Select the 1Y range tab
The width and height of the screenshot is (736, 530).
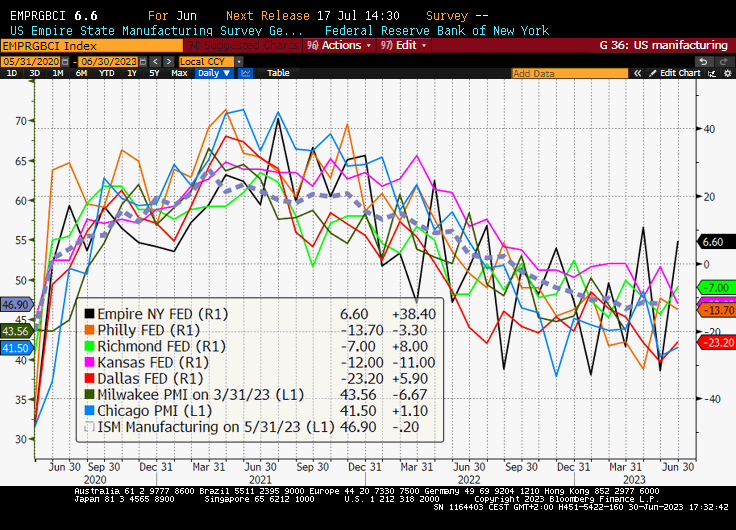pos(132,73)
